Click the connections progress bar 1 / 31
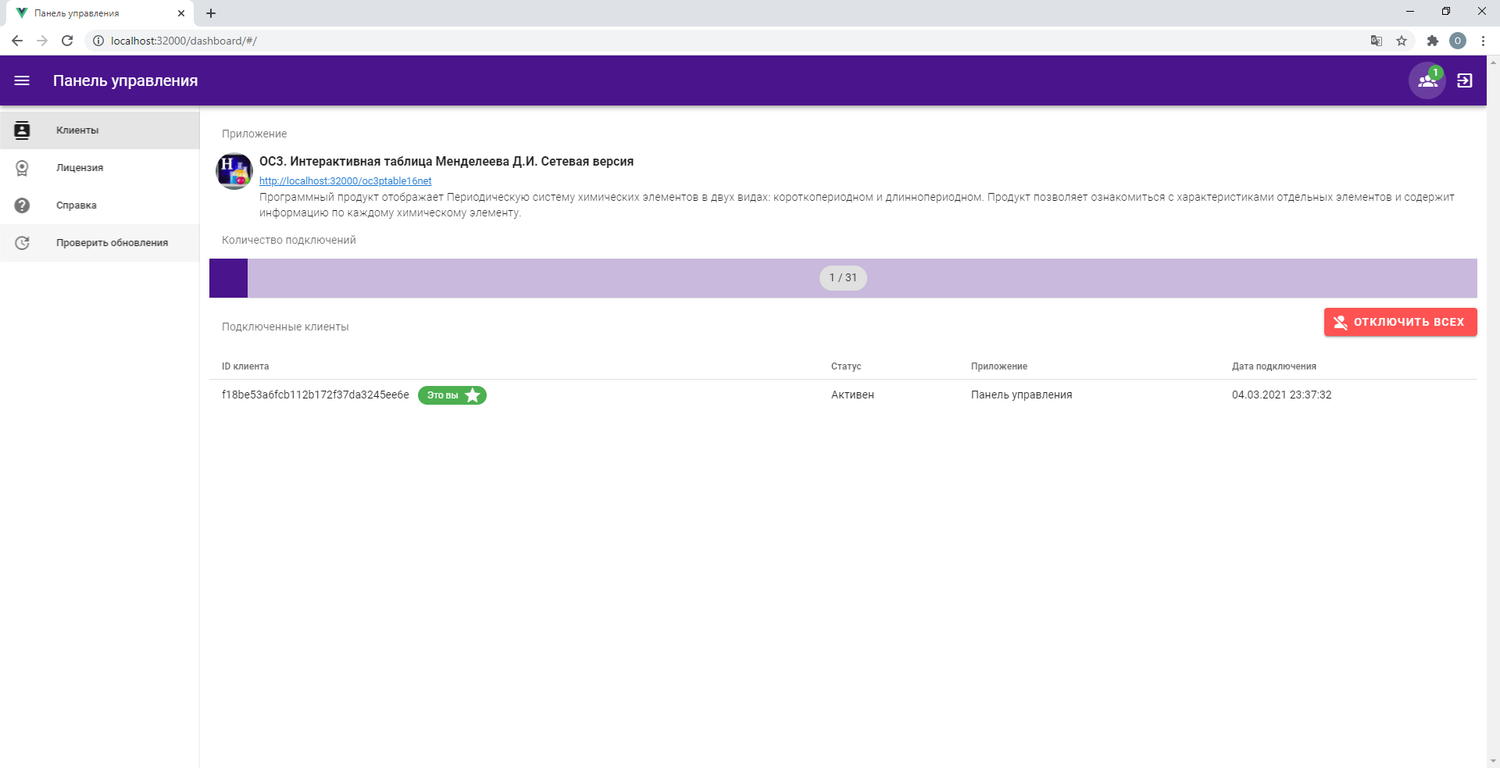This screenshot has height=768, width=1500. coord(843,278)
